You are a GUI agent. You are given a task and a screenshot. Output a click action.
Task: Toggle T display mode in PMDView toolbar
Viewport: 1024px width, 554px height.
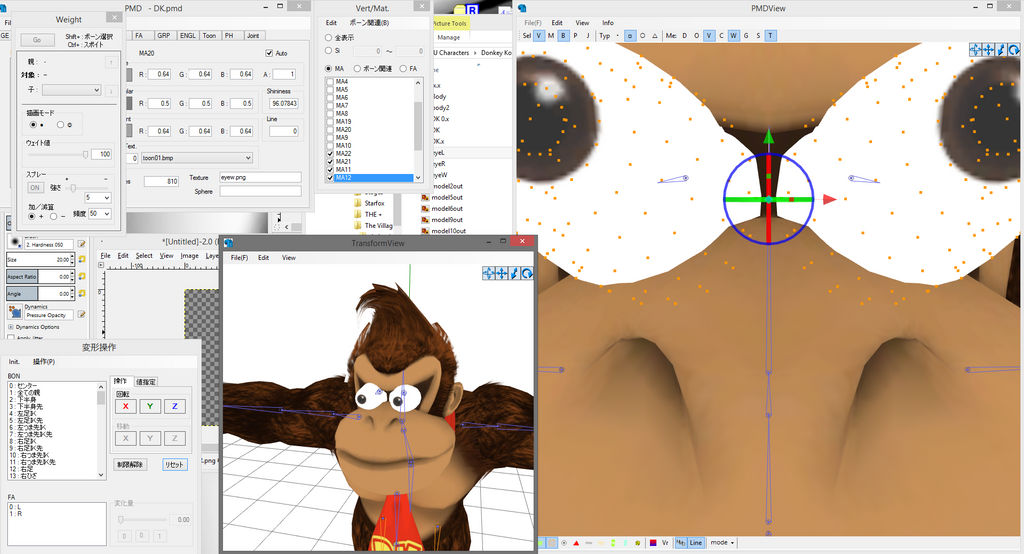tap(771, 36)
